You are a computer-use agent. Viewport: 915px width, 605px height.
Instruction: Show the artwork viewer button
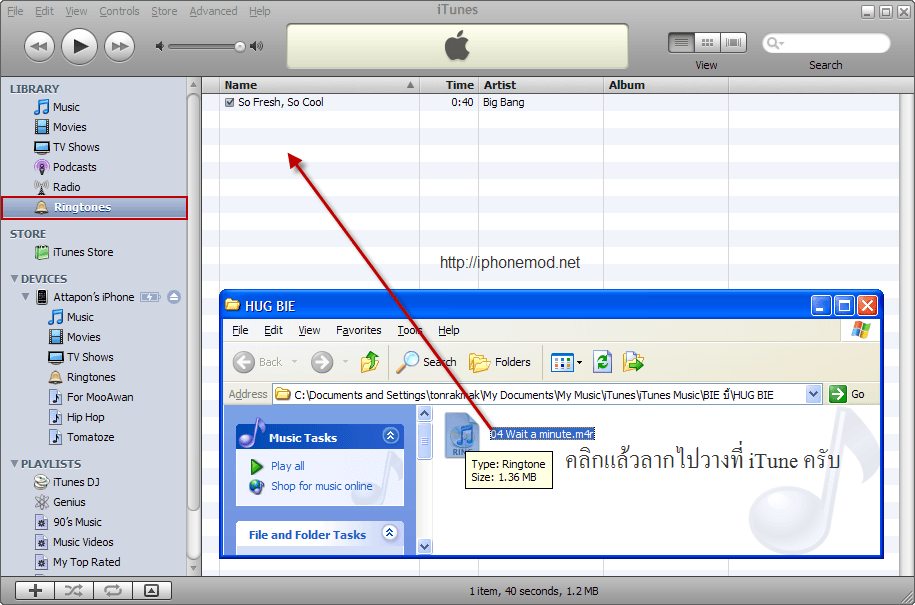(x=152, y=590)
